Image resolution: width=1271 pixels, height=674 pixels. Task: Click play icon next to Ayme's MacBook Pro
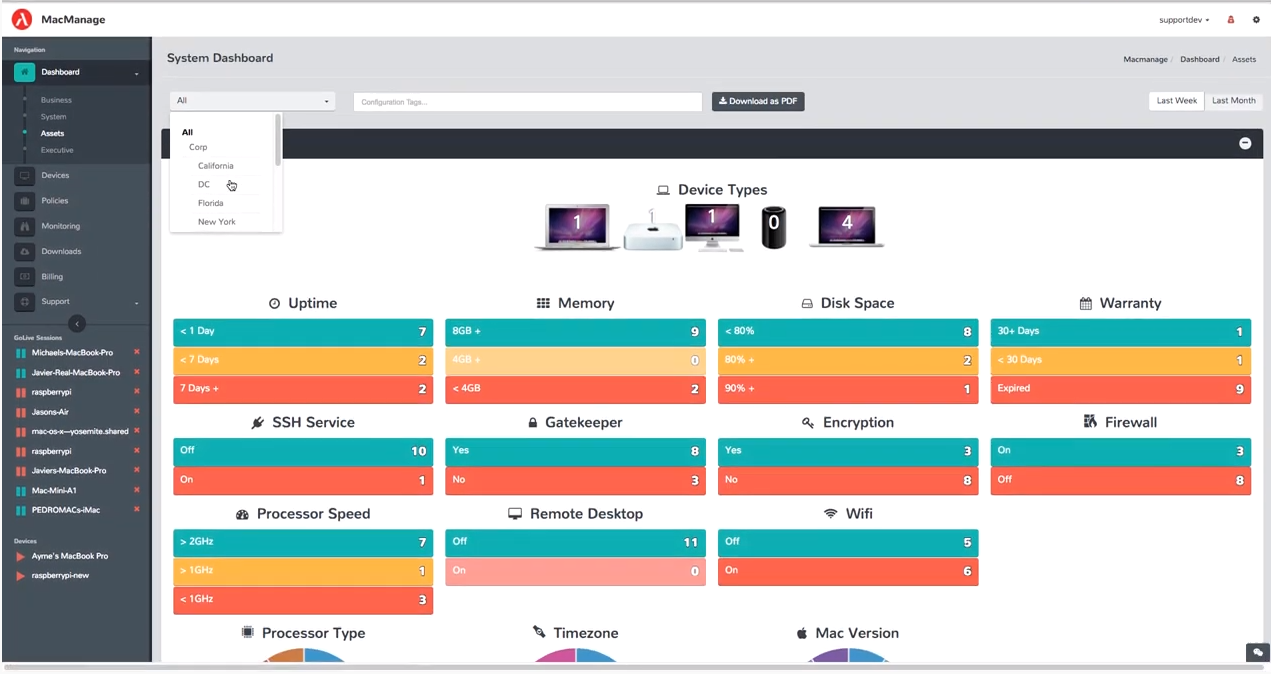click(20, 556)
